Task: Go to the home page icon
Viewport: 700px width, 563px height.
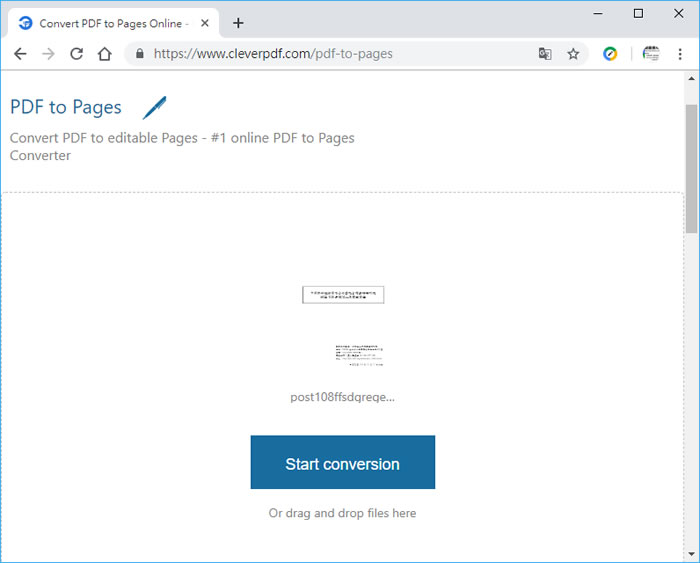Action: tap(105, 54)
